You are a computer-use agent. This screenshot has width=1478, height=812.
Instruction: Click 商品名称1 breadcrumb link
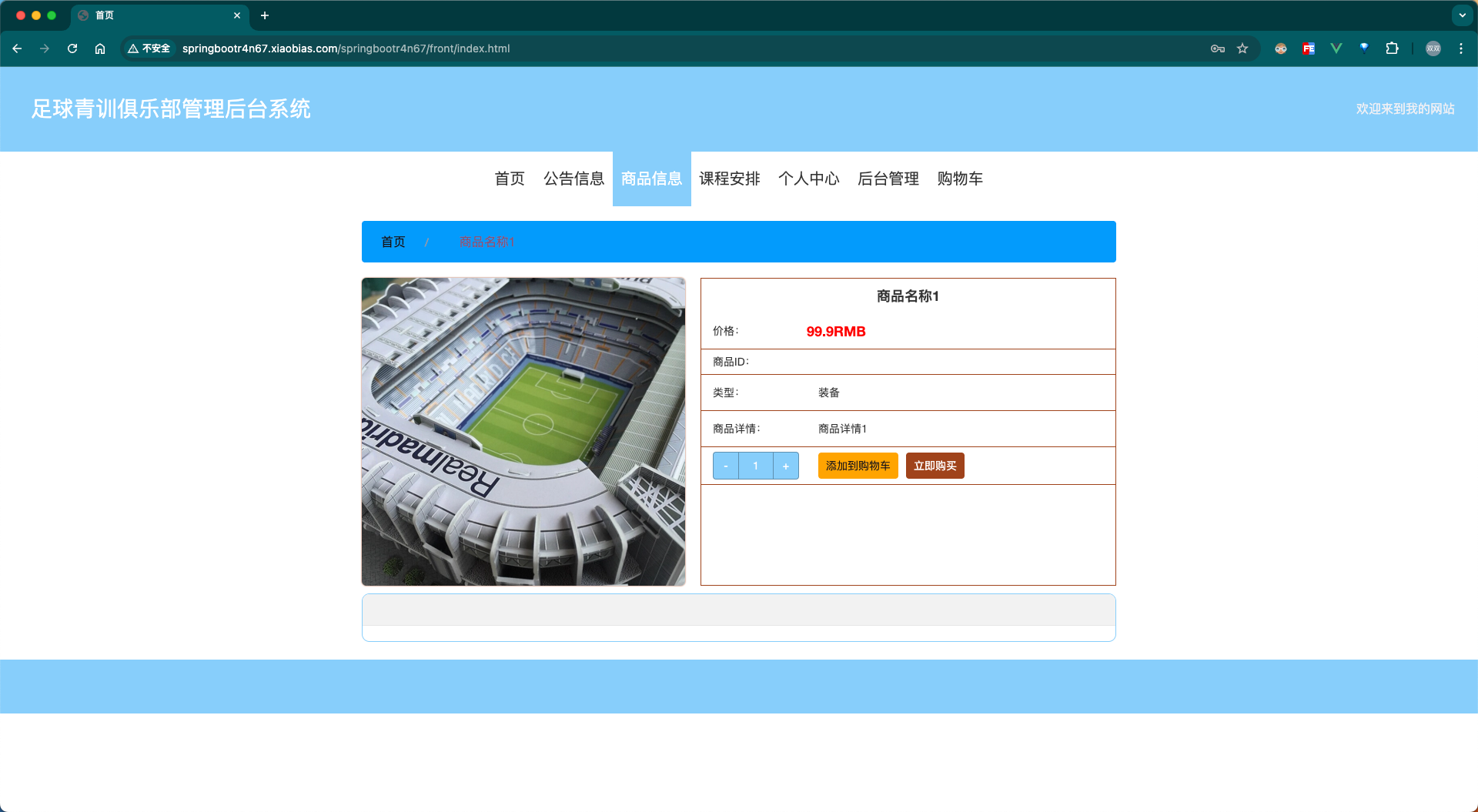point(487,242)
